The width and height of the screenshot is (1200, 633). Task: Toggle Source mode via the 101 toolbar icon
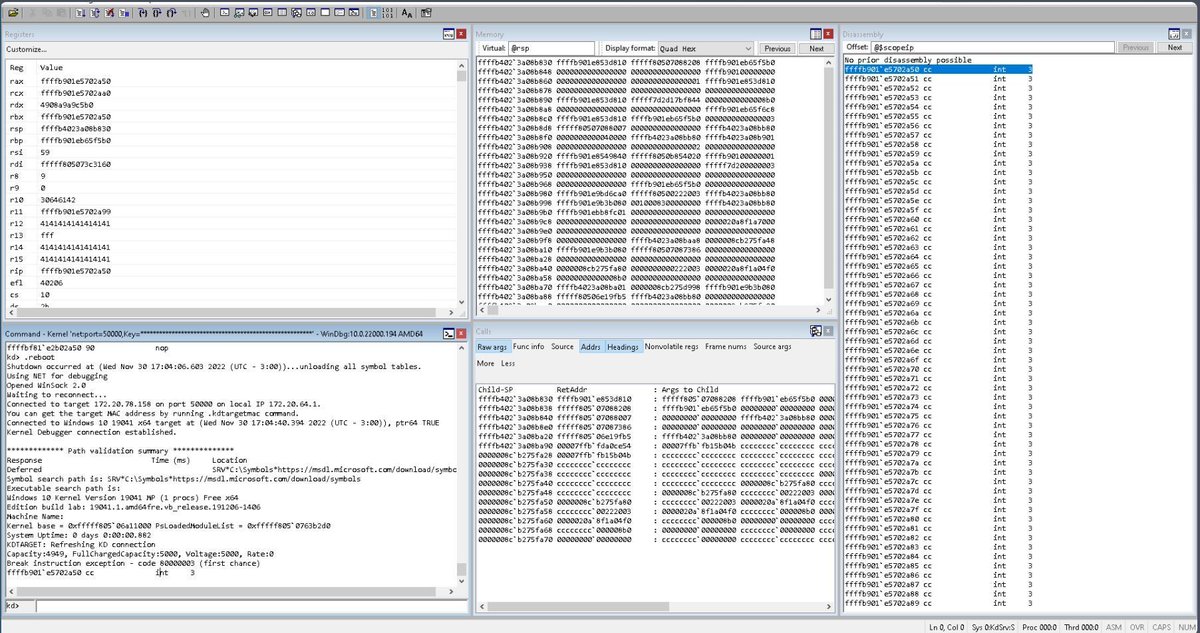coord(387,12)
